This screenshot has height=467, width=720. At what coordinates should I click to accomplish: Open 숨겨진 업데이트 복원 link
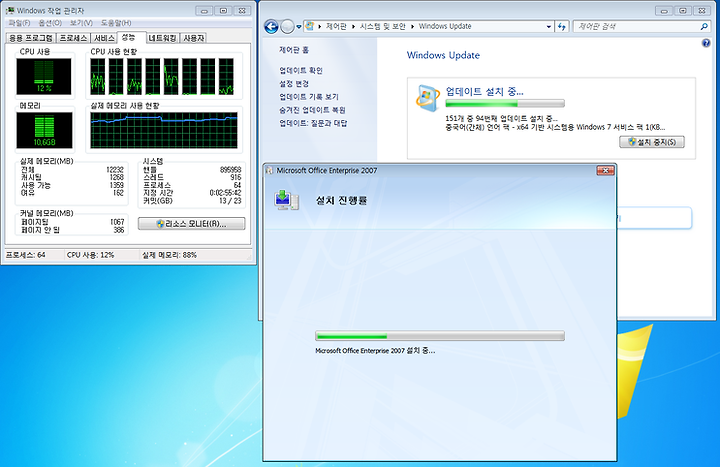(312, 110)
